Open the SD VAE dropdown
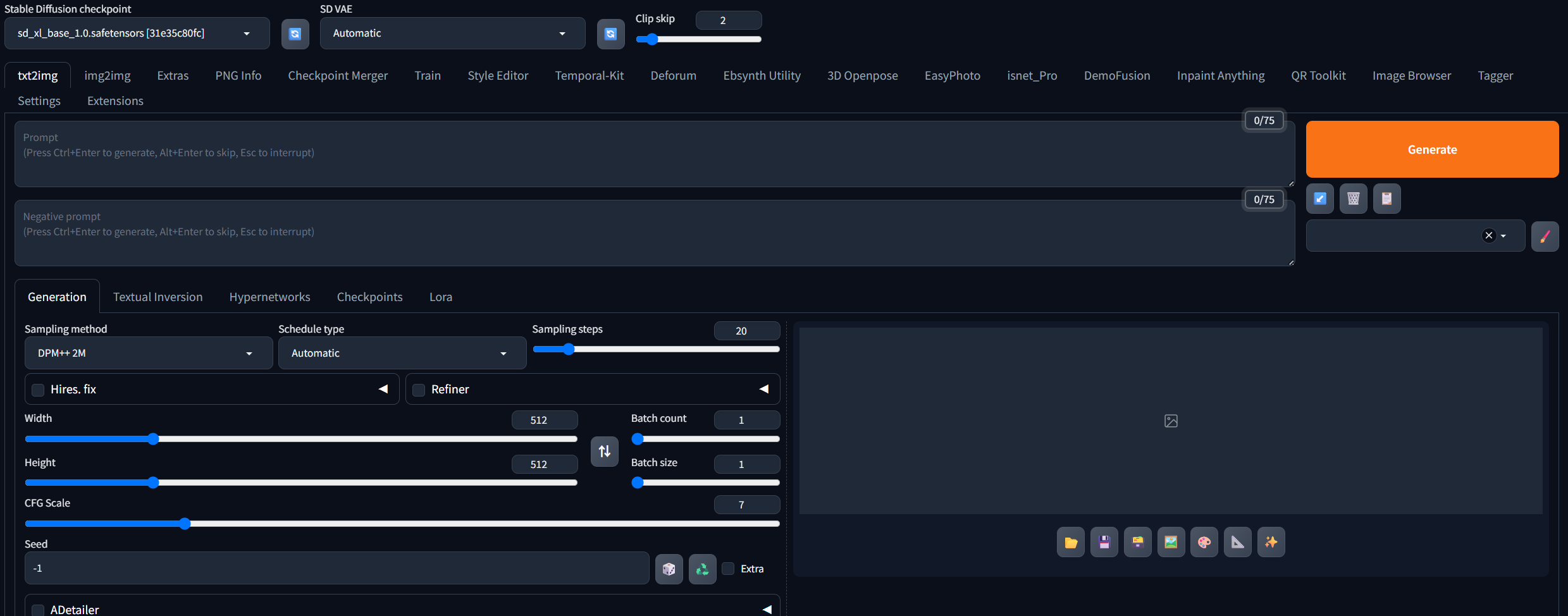Screen dimensions: 1568x616 click(453, 34)
